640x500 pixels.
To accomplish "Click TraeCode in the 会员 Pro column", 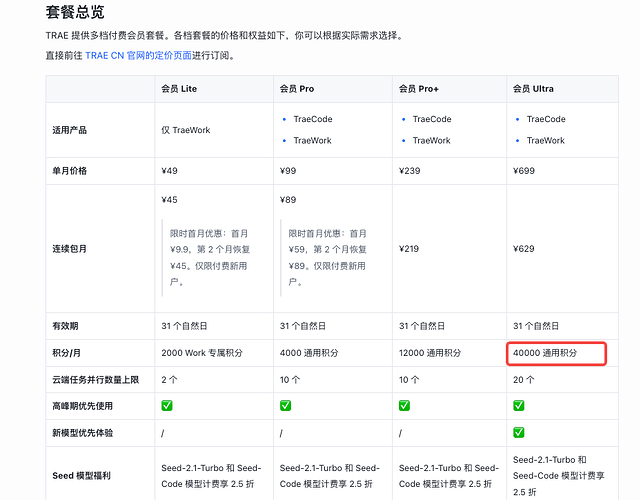I will pos(313,119).
